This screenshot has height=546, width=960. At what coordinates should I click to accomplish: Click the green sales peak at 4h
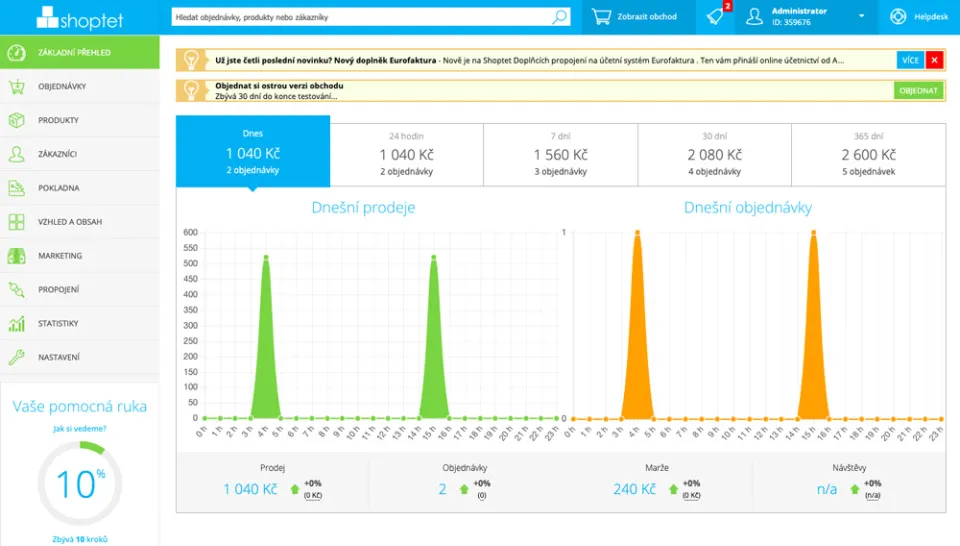click(x=266, y=338)
